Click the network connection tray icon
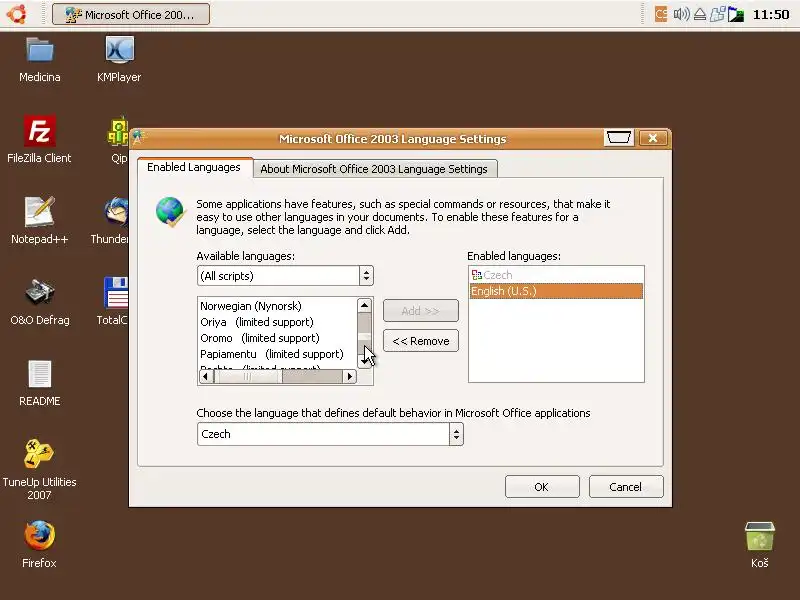Screen dimensions: 800x600 coord(717,14)
